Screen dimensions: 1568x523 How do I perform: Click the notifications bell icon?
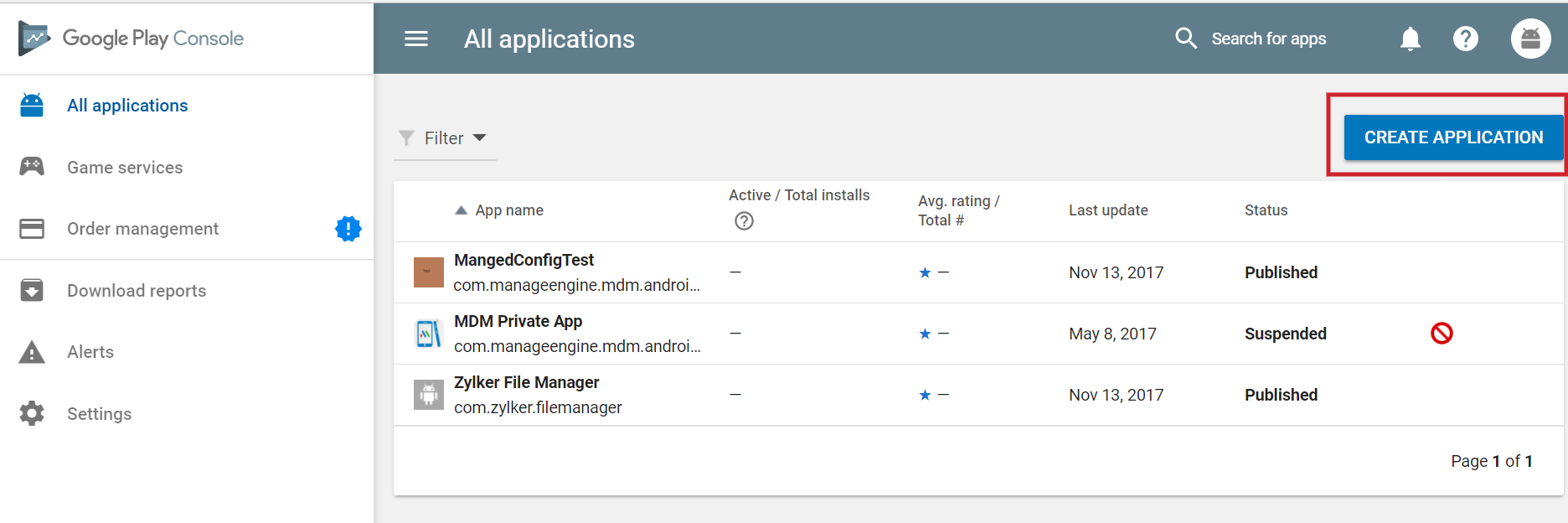tap(1411, 39)
